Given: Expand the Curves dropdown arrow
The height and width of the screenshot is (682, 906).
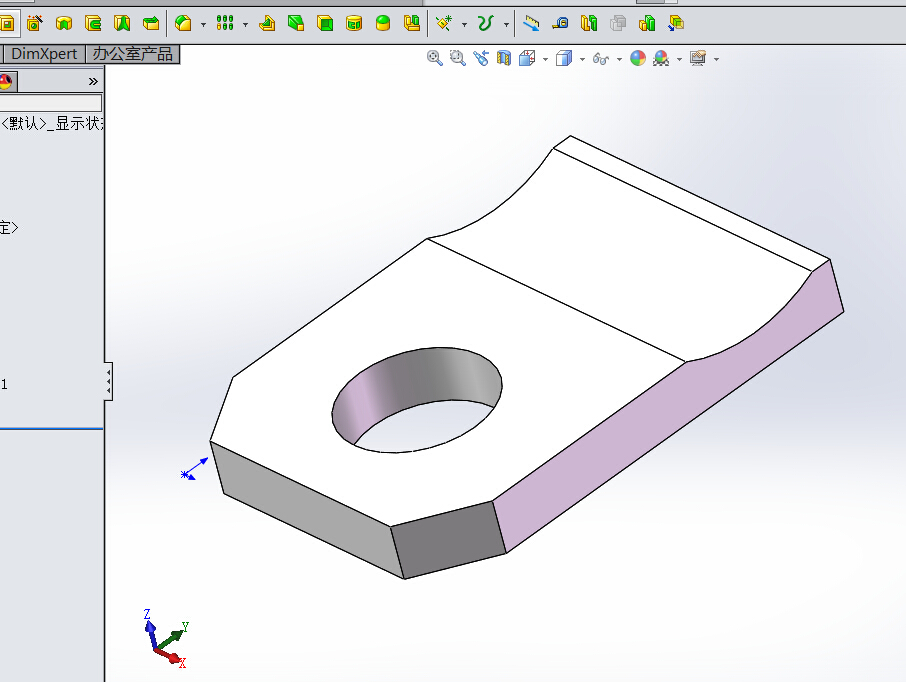Looking at the screenshot, I should point(506,24).
